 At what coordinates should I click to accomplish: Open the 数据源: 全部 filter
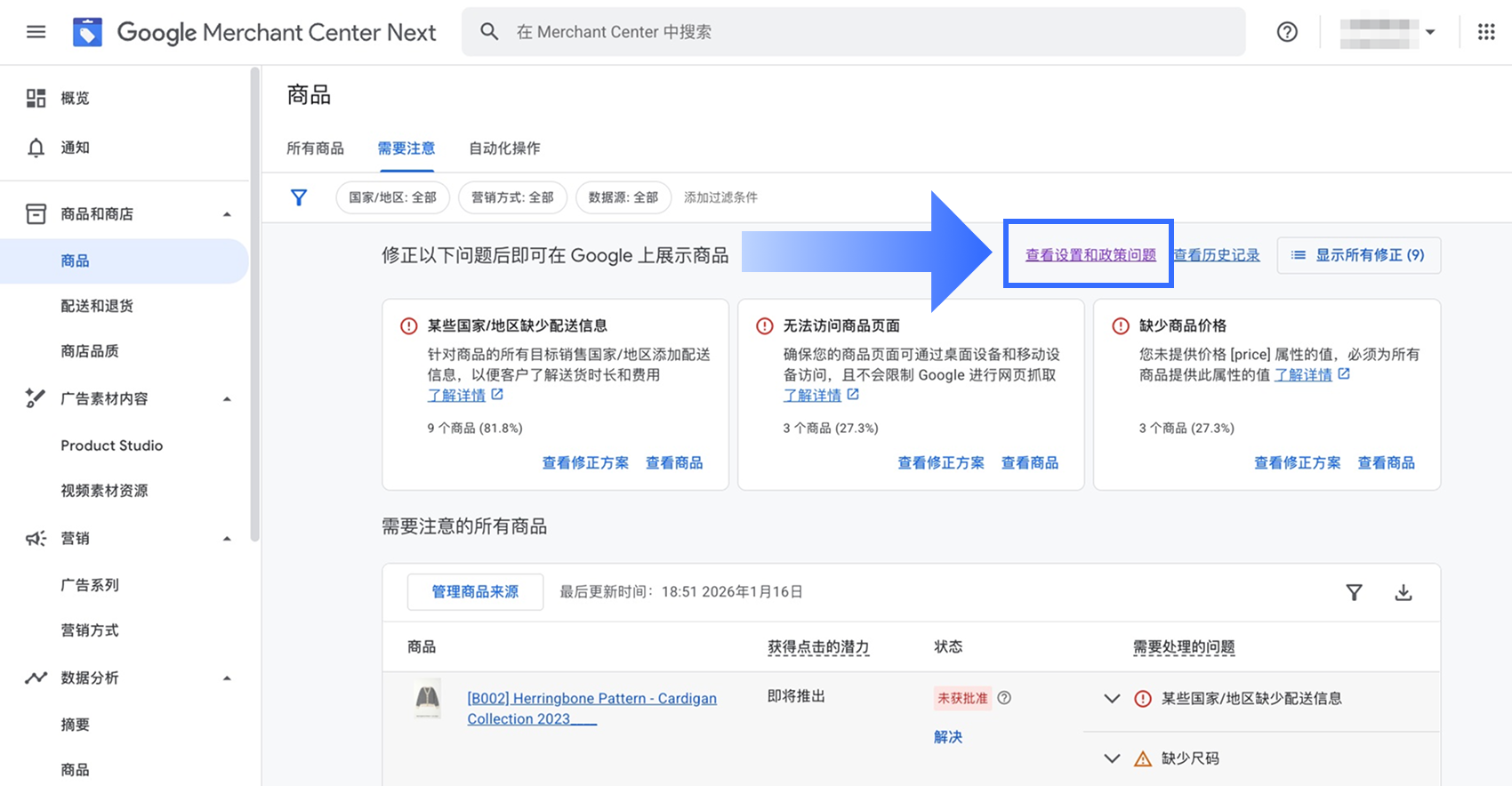pyautogui.click(x=623, y=197)
